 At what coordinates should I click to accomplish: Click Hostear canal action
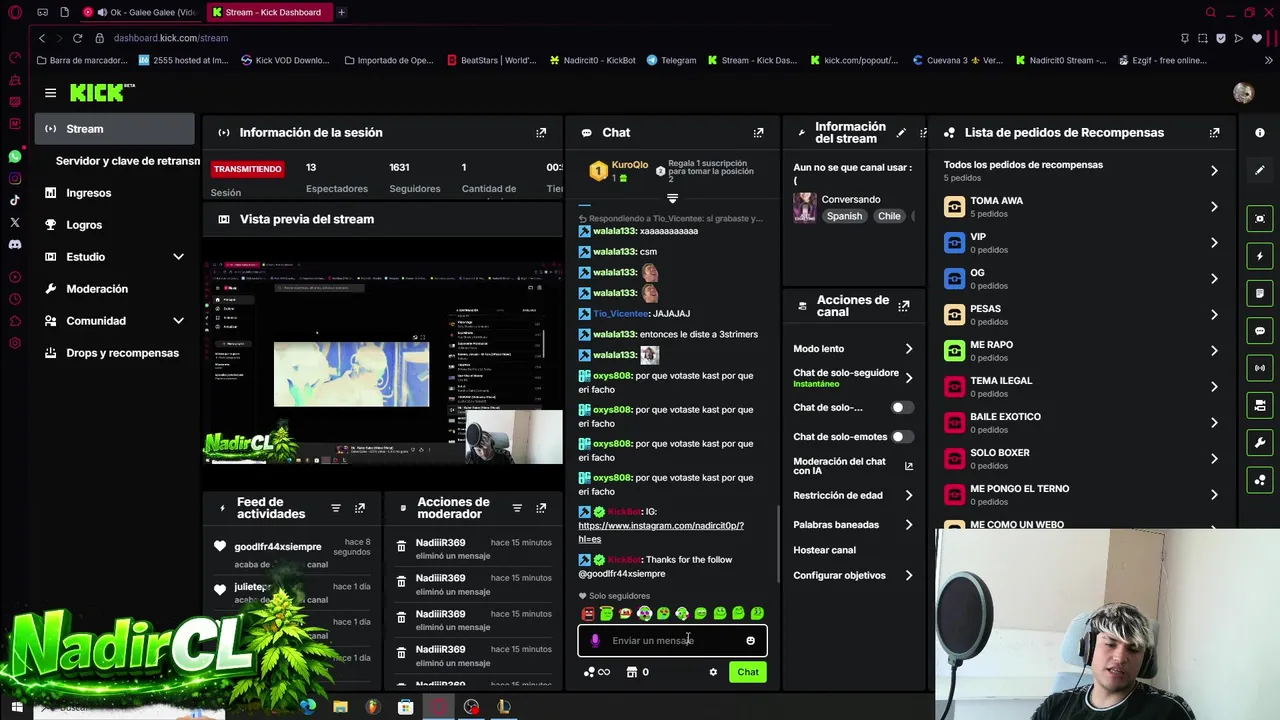click(824, 550)
